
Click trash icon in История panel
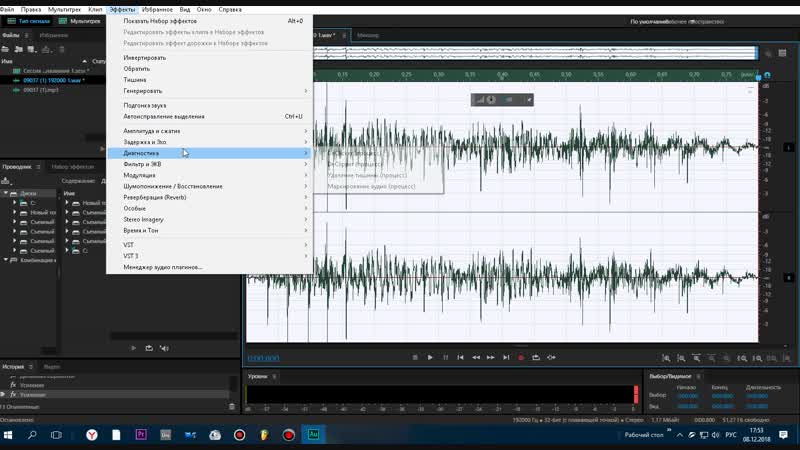[232, 406]
